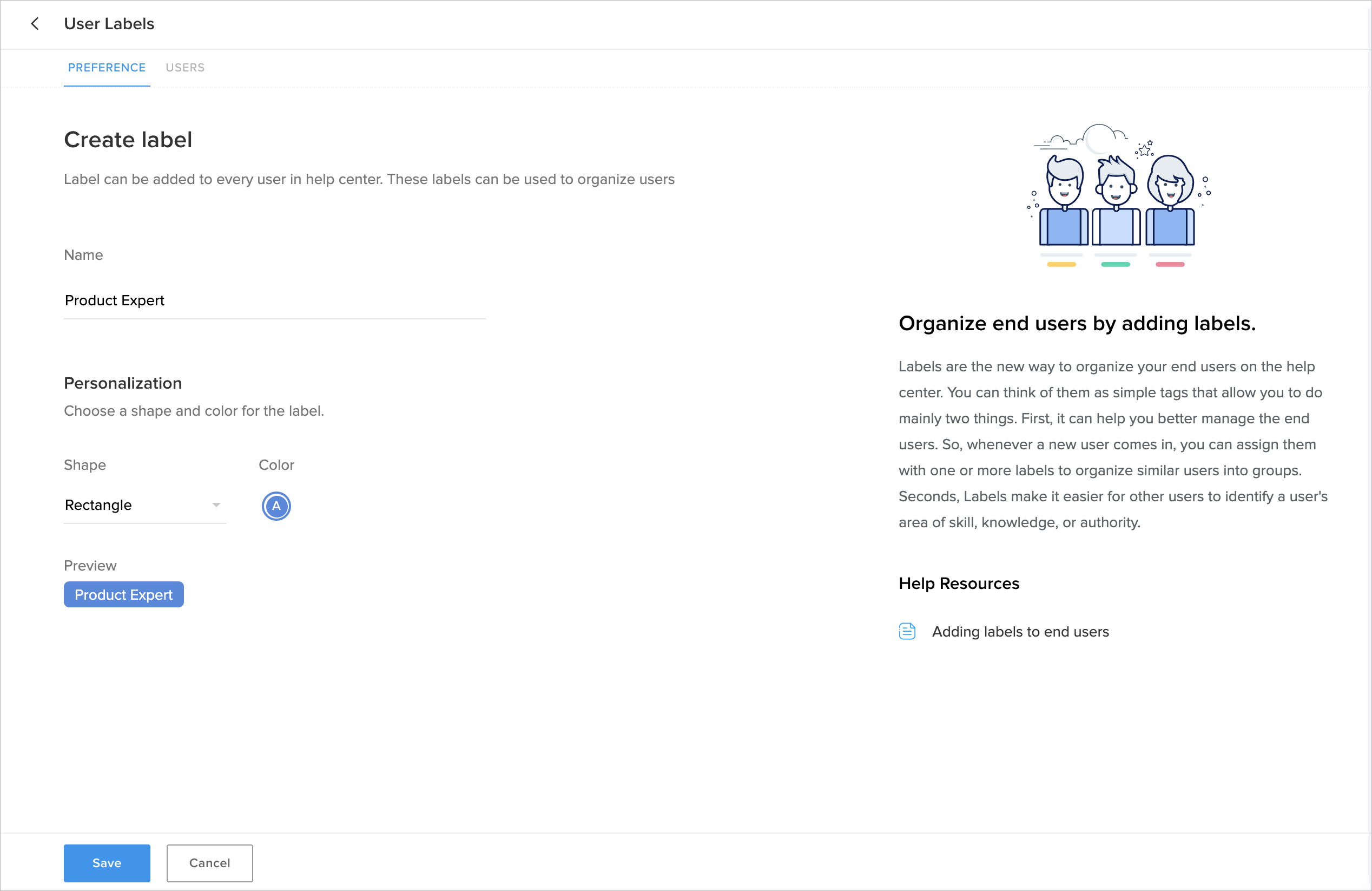Focus the Name field with Product Expert

pyautogui.click(x=274, y=300)
